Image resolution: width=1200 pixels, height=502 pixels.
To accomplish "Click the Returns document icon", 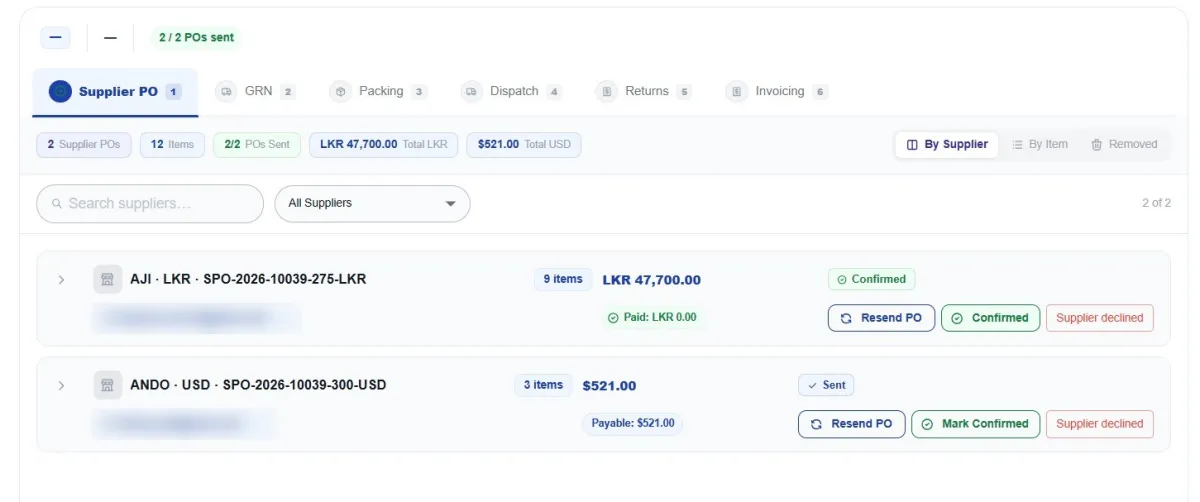I will pyautogui.click(x=606, y=91).
